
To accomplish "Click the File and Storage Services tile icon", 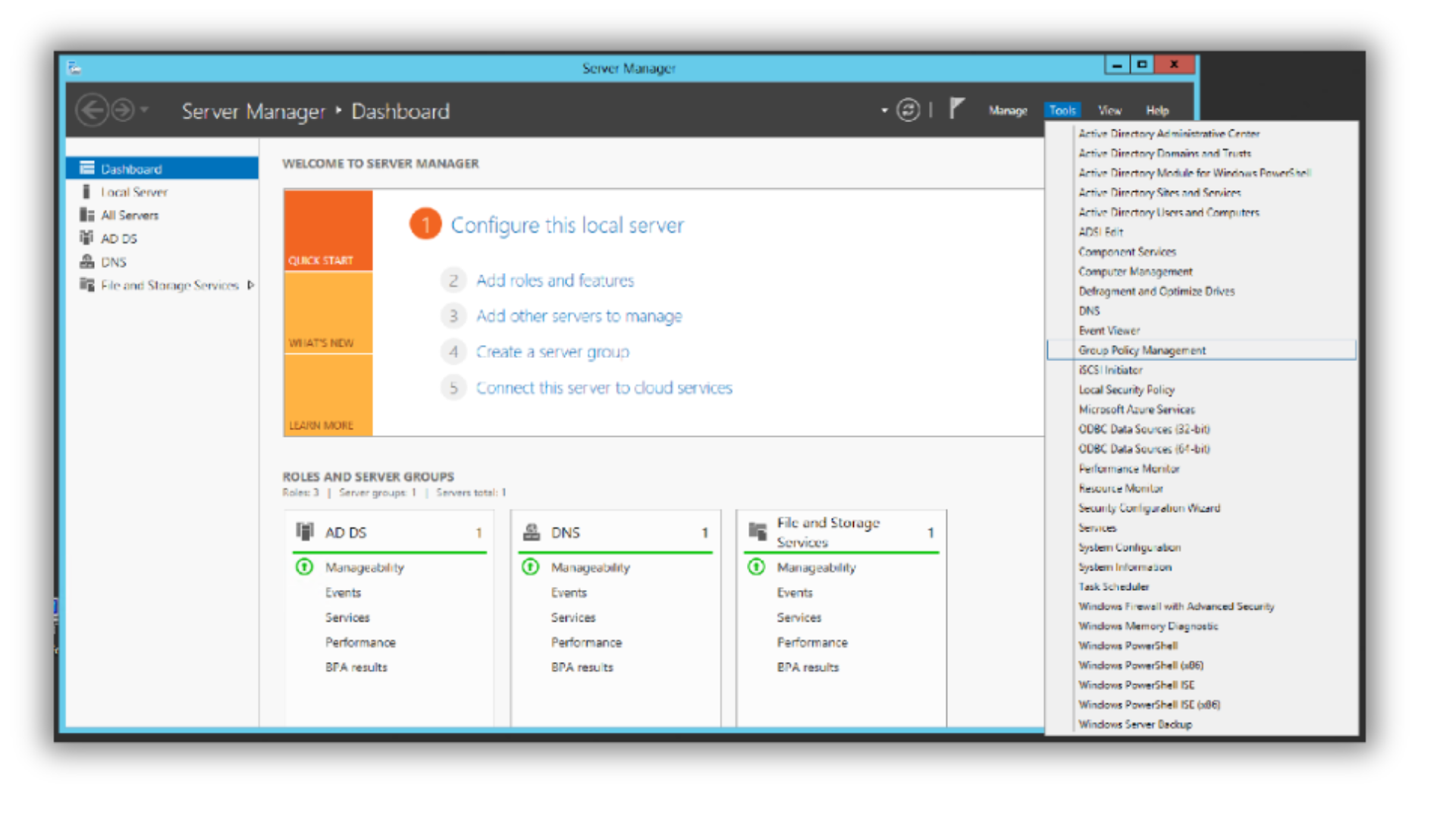I will [758, 532].
